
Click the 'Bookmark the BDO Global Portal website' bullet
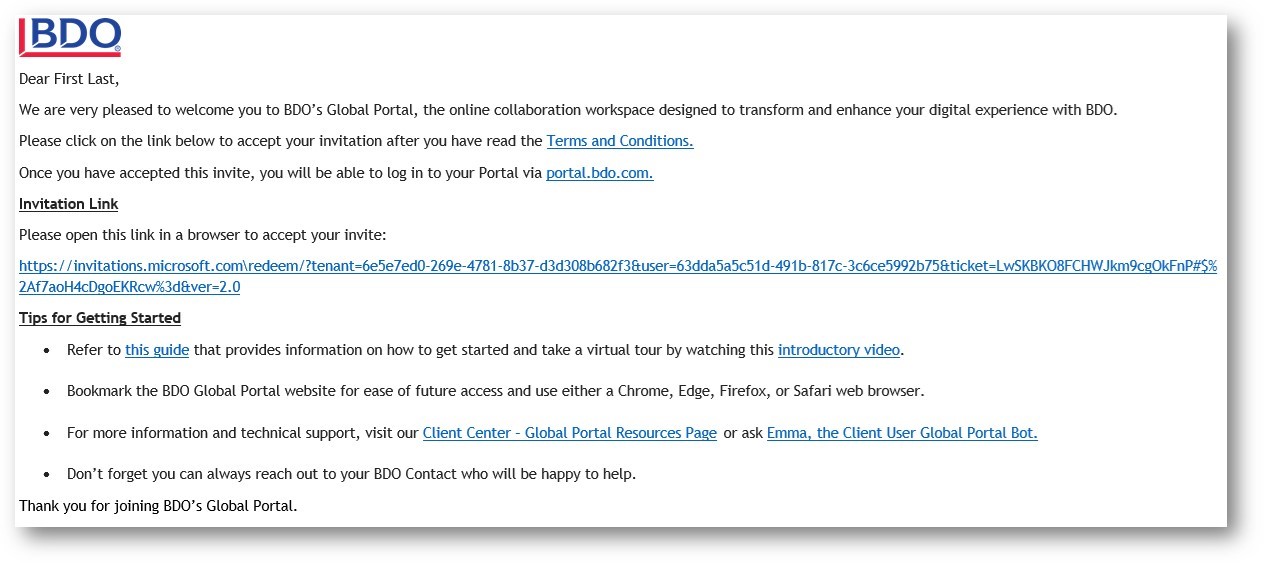[496, 391]
